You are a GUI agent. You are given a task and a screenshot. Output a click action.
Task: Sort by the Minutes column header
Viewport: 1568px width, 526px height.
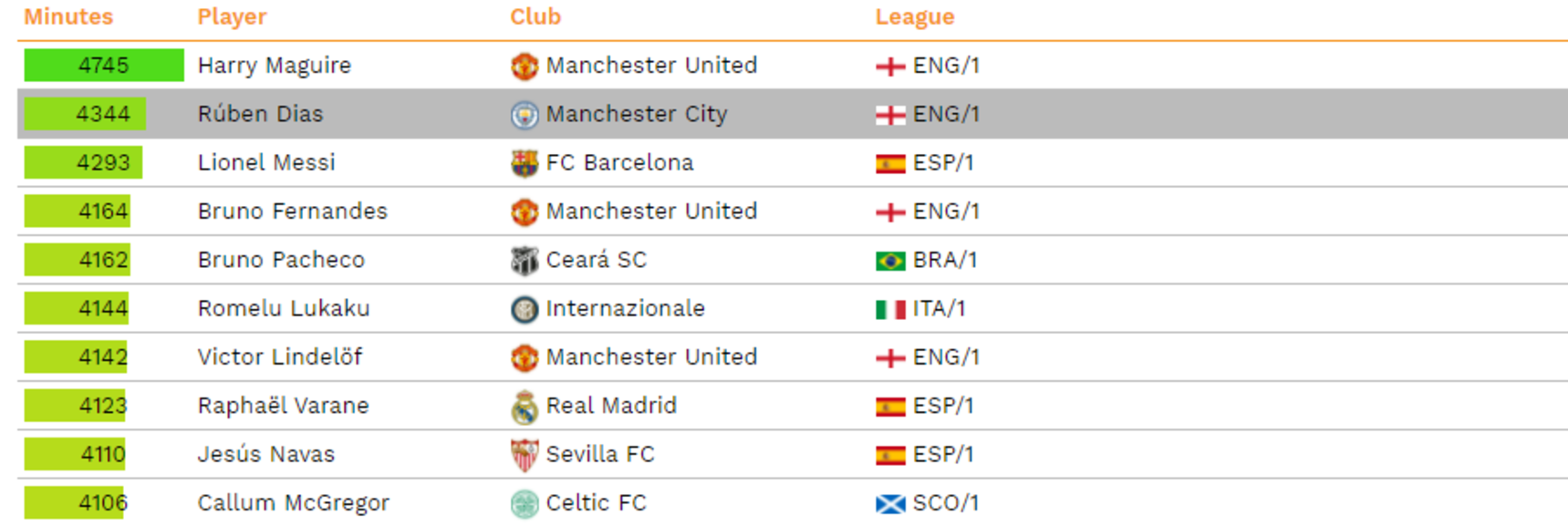coord(68,16)
